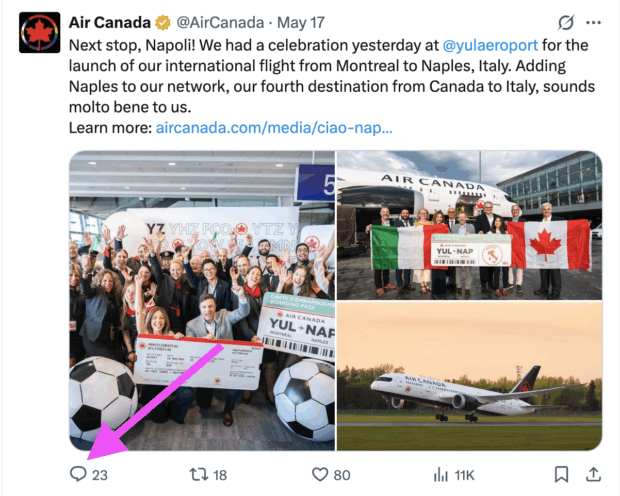This screenshot has width=620, height=496.
Task: Open the reply speech bubble icon
Action: click(79, 474)
